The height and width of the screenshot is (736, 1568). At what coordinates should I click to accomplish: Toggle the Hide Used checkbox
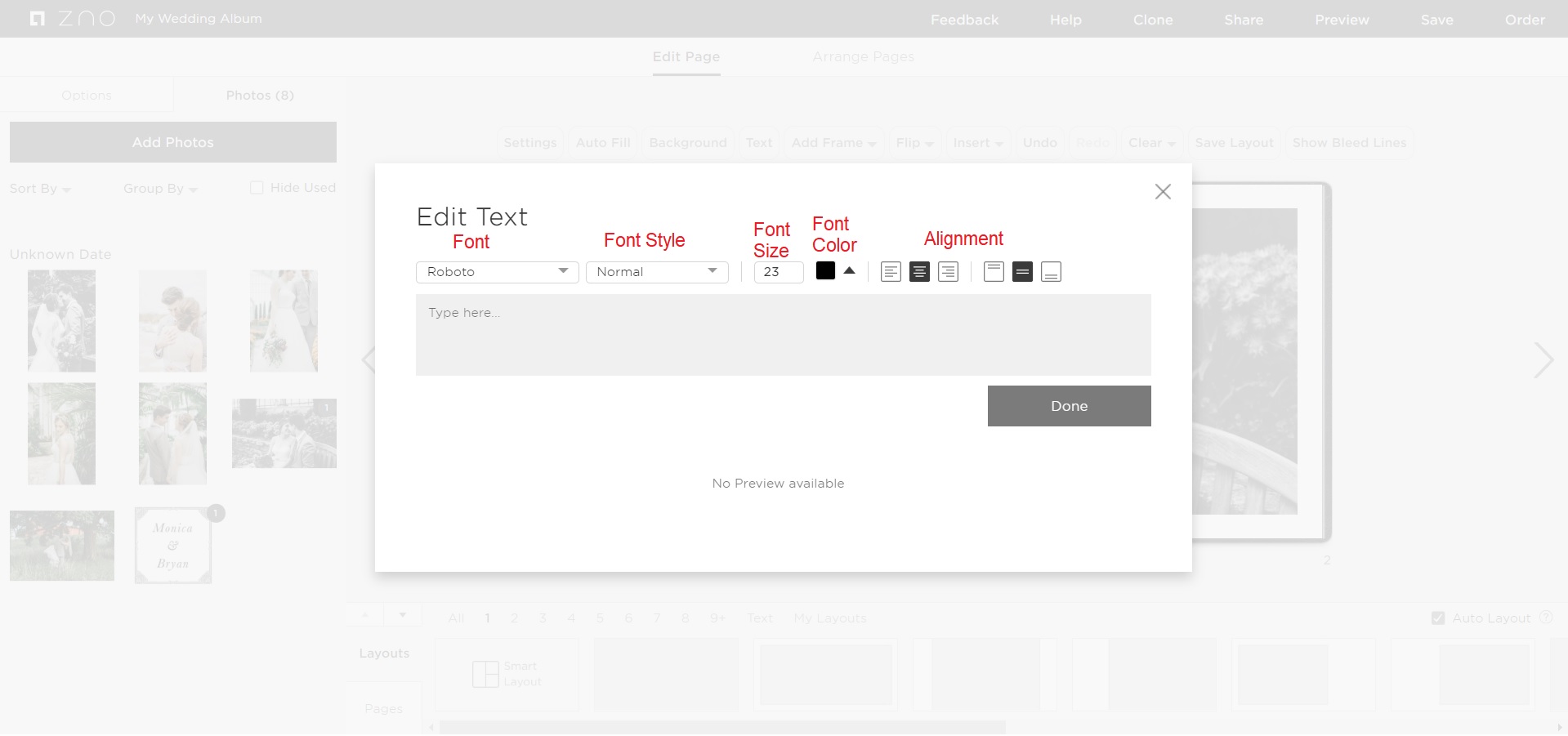coord(257,188)
